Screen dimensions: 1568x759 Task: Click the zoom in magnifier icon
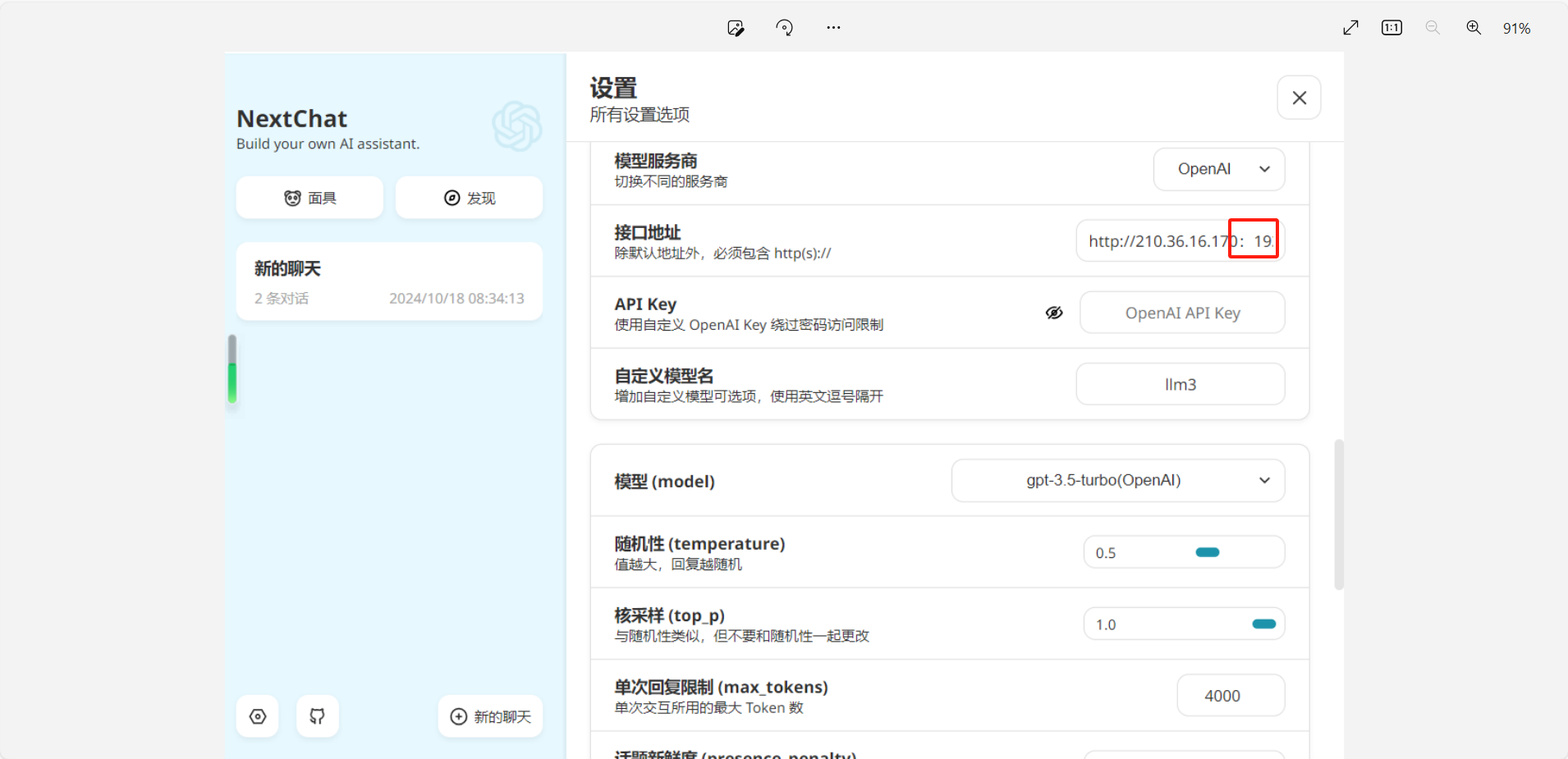click(x=1474, y=28)
